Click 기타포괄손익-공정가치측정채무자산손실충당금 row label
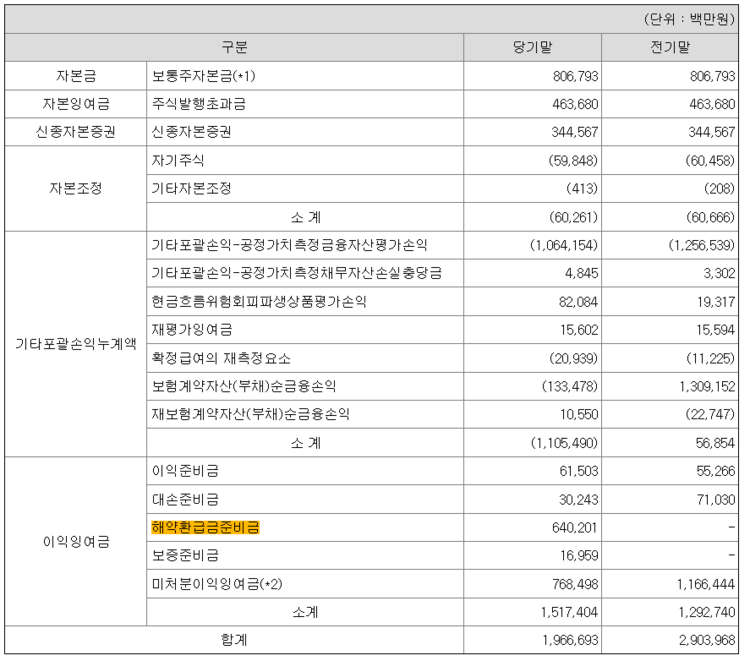Image resolution: width=750 pixels, height=661 pixels. 297,273
